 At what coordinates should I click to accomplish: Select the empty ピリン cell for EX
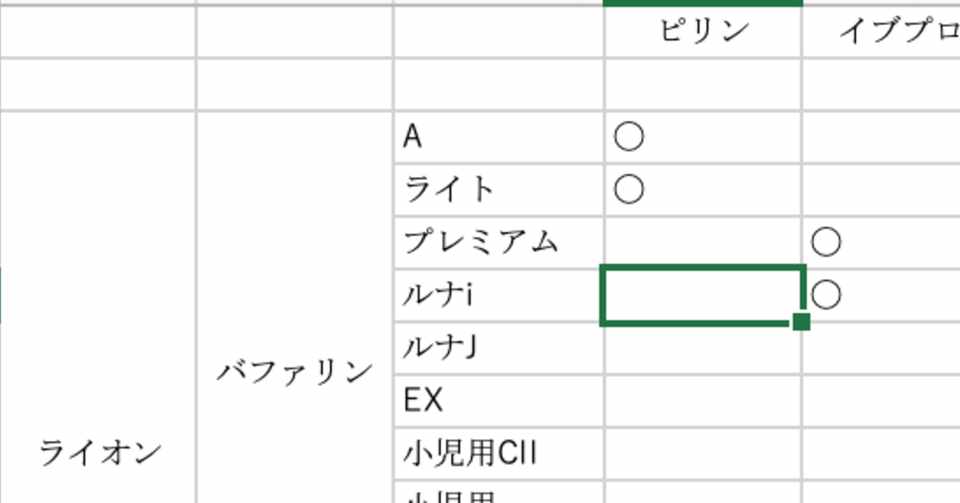tap(703, 401)
